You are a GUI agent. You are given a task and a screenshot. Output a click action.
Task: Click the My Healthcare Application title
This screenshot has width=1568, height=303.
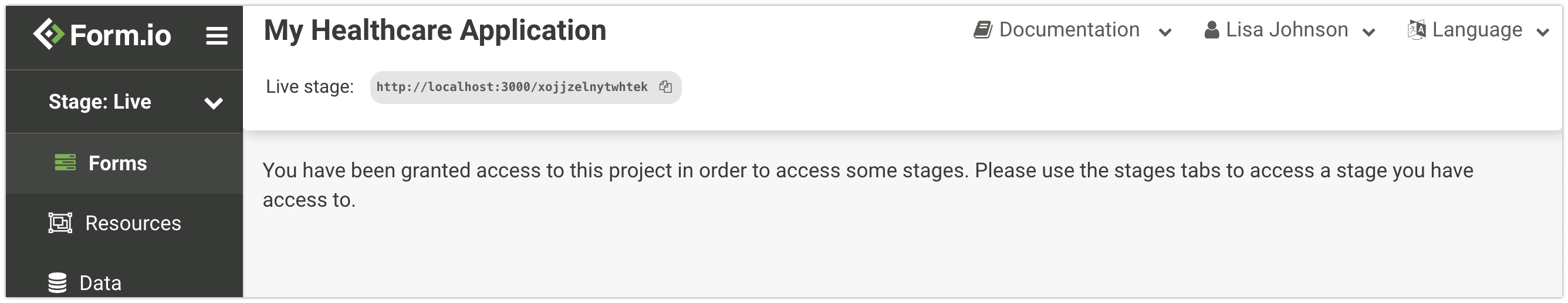click(435, 31)
